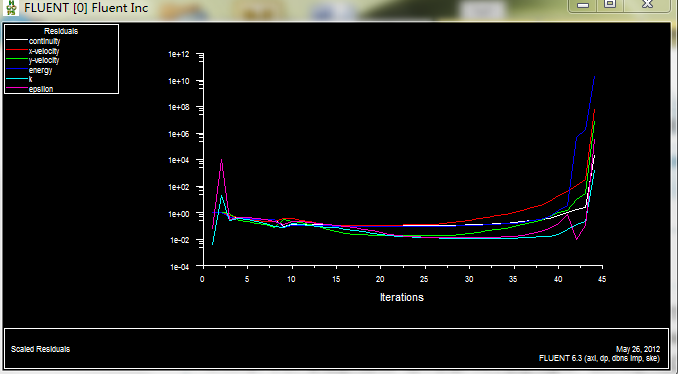Click the 'Scaled Residuals' caption
678x374 pixels.
40,349
